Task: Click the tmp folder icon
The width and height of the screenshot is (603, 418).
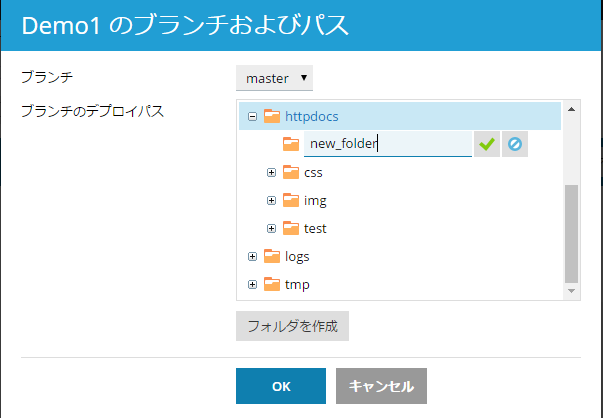Action: coord(271,284)
